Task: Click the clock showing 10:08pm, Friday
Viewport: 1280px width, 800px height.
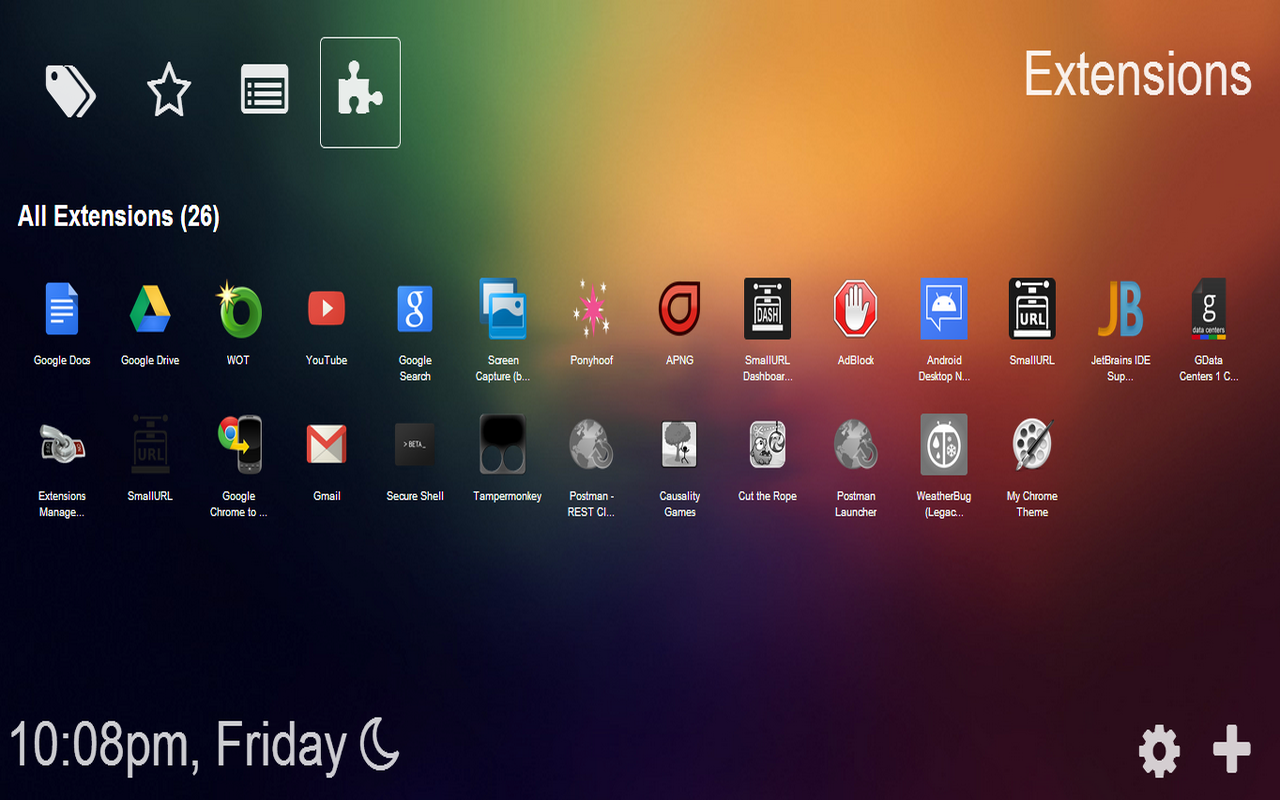Action: click(x=178, y=747)
